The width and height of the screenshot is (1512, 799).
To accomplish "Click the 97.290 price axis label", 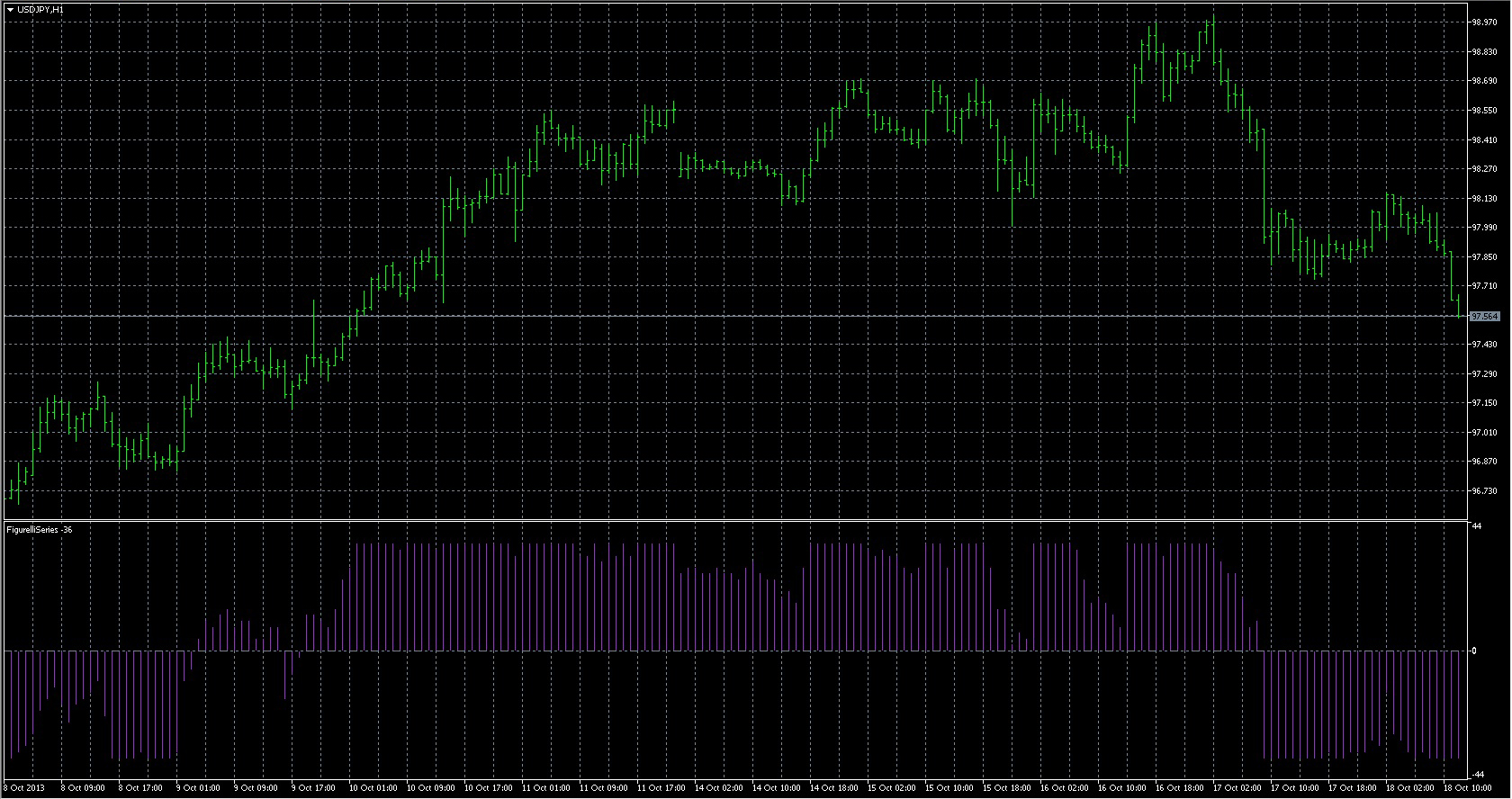I will pyautogui.click(x=1484, y=373).
